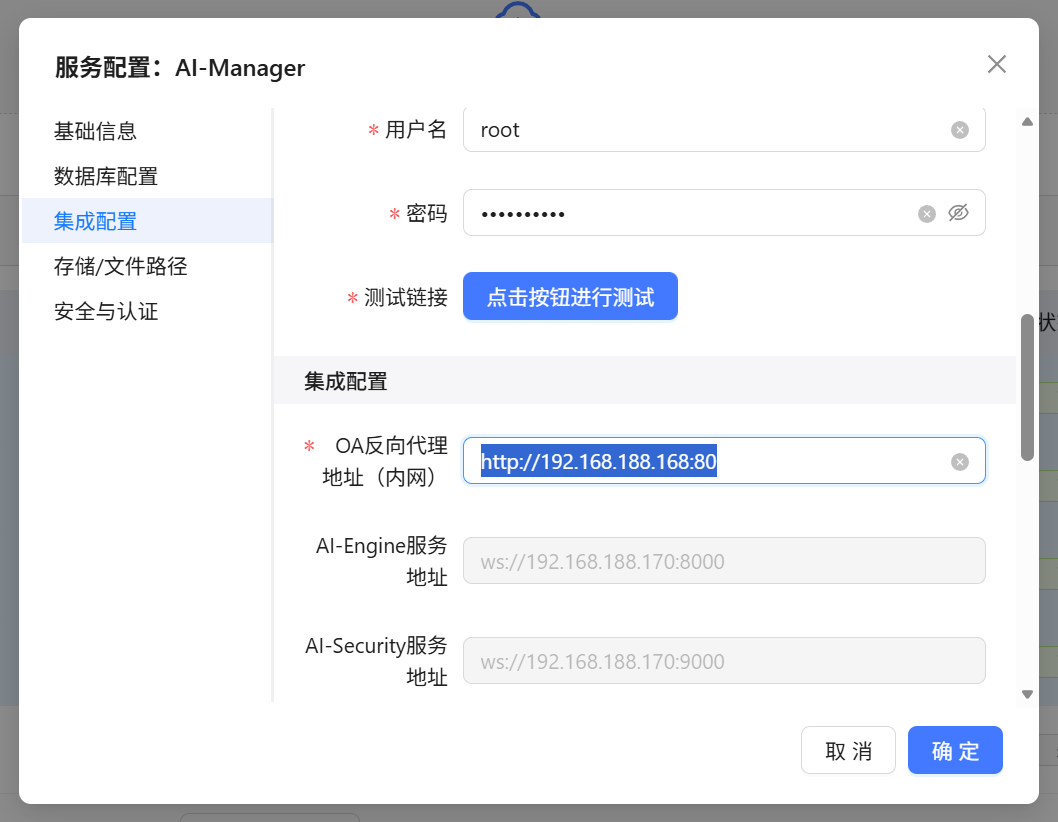Click the clear icon in 密码 field
The image size is (1058, 822).
click(927, 214)
